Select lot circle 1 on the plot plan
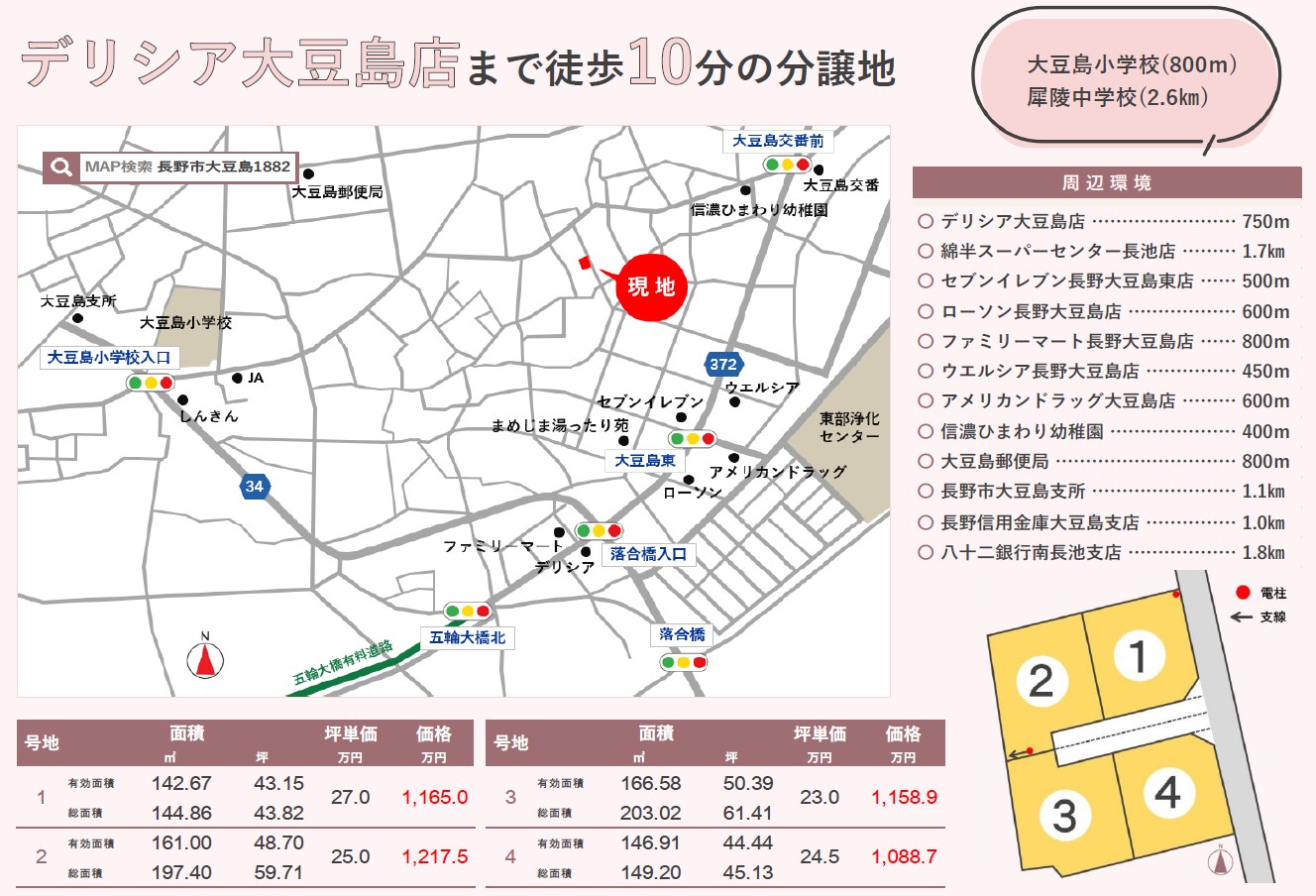 1139,656
